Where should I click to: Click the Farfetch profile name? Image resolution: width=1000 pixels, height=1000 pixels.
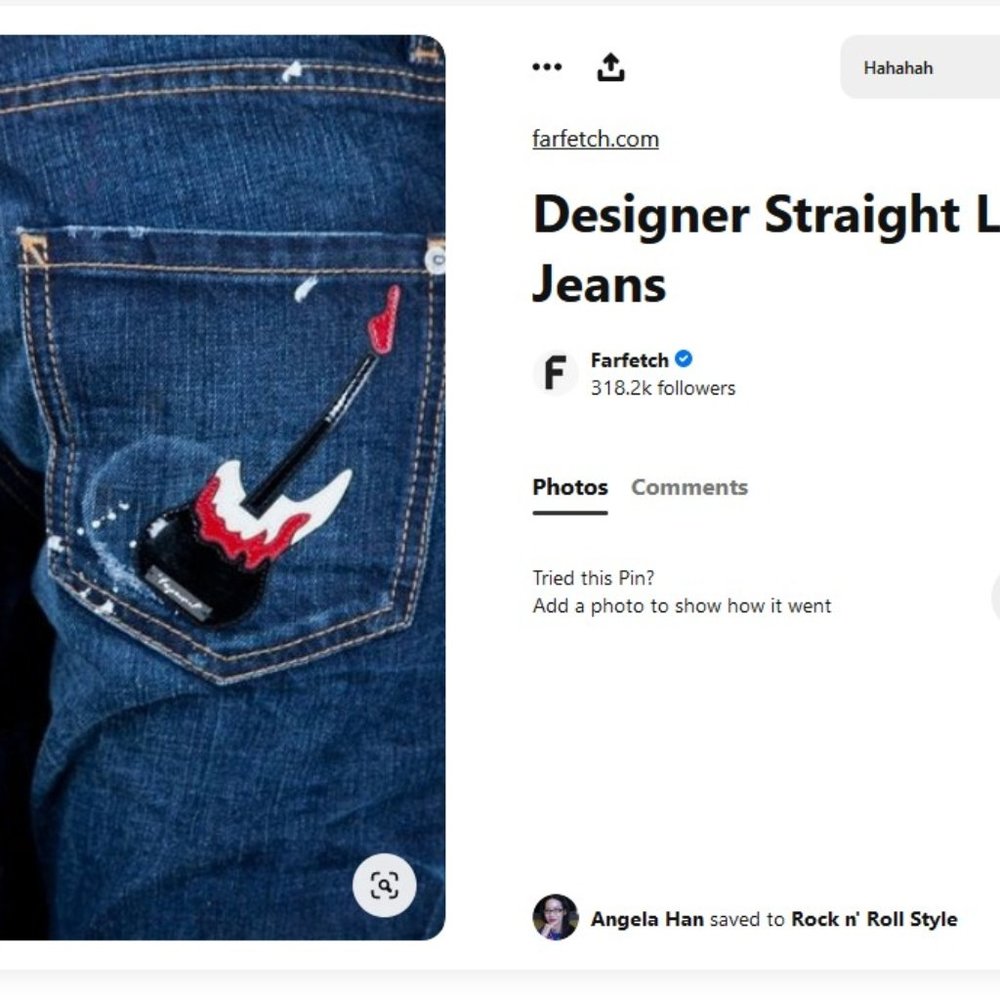click(629, 360)
